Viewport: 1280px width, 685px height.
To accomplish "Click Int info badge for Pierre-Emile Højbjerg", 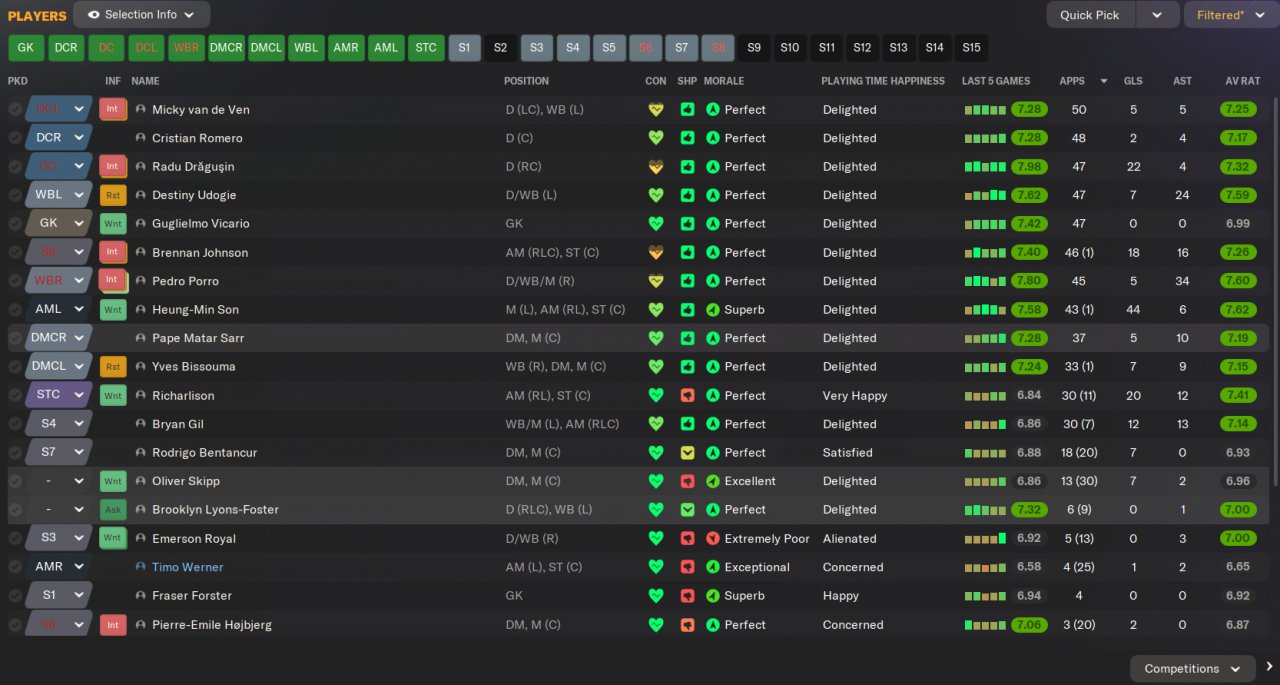I will click(113, 624).
